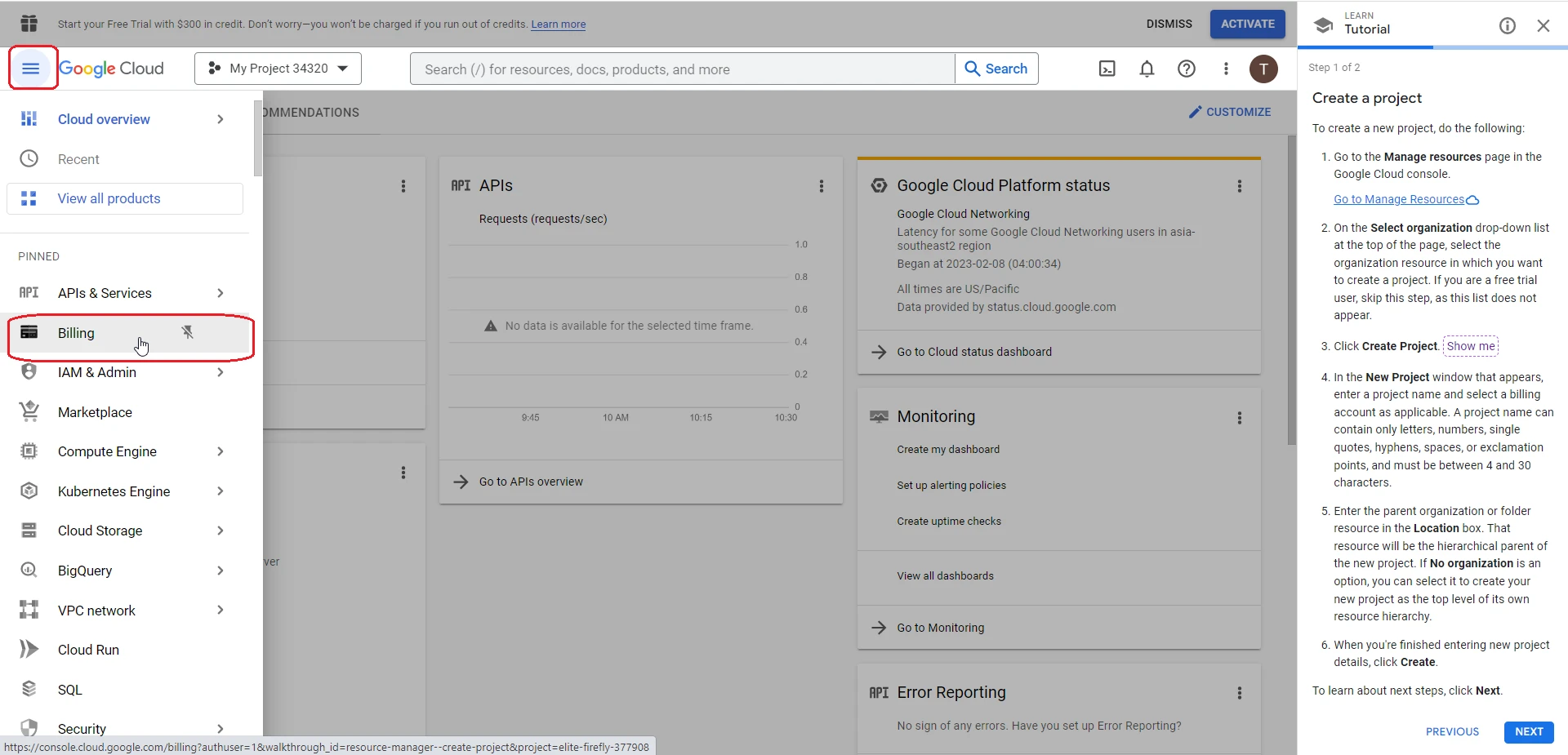Expand the APIs & Services submenu
This screenshot has width=1568, height=755.
point(220,293)
